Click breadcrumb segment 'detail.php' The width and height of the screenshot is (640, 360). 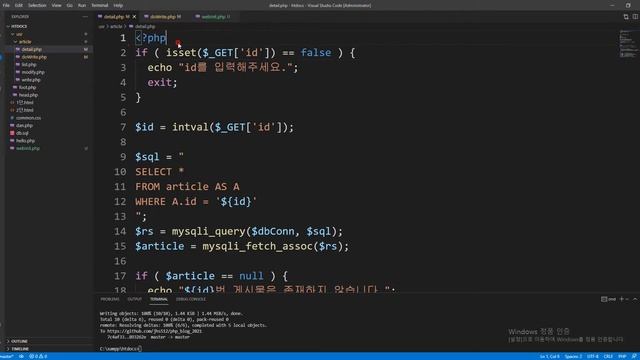pyautogui.click(x=145, y=27)
